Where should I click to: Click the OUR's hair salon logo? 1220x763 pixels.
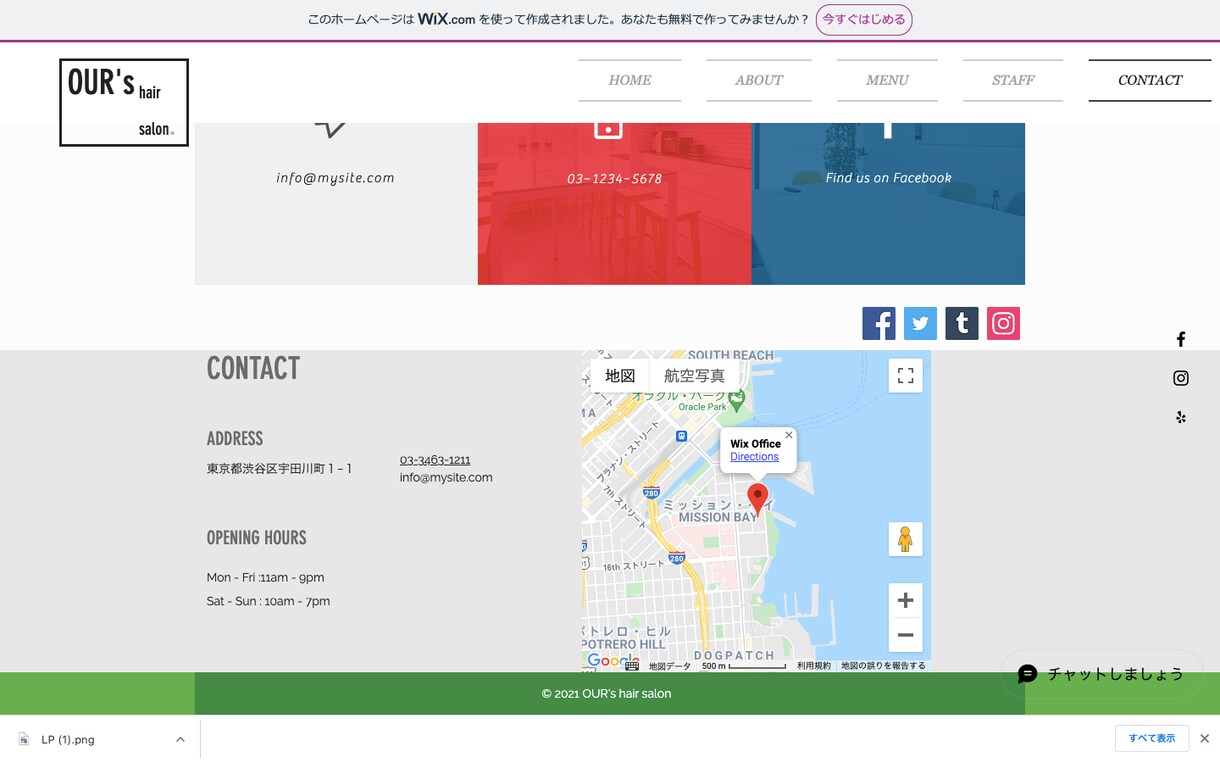point(124,102)
